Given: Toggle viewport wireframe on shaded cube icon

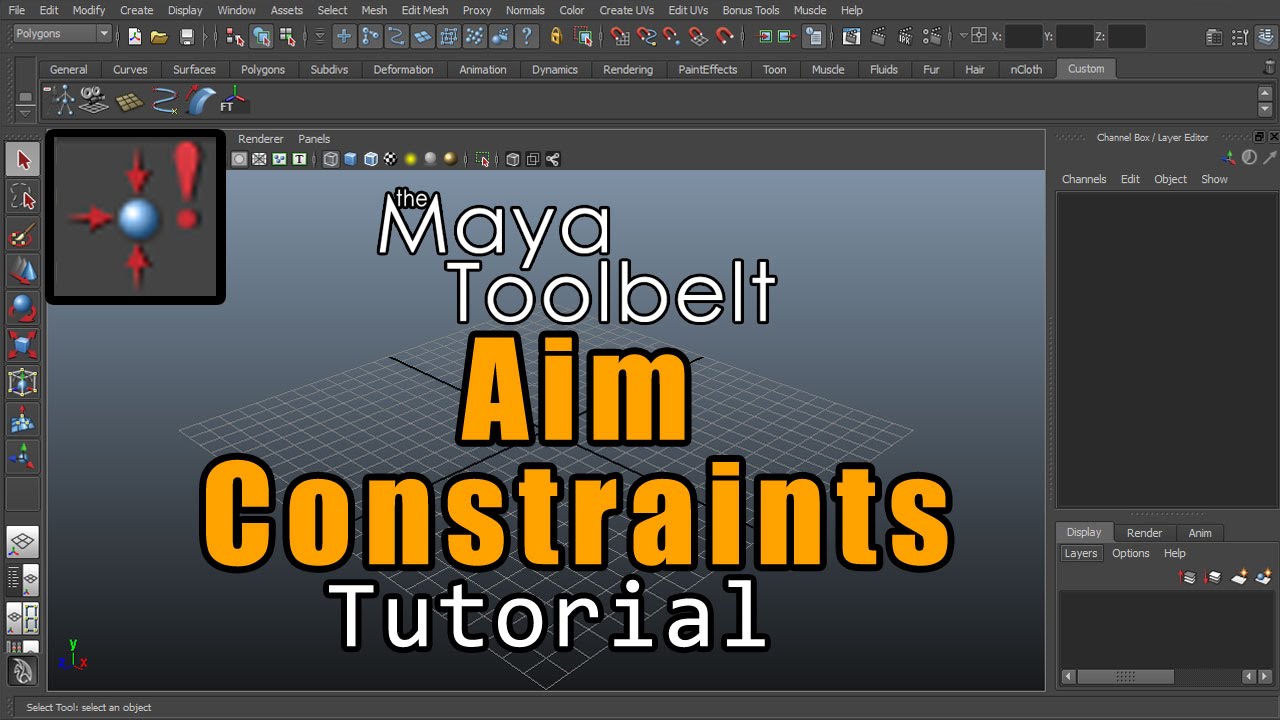Looking at the screenshot, I should point(369,159).
